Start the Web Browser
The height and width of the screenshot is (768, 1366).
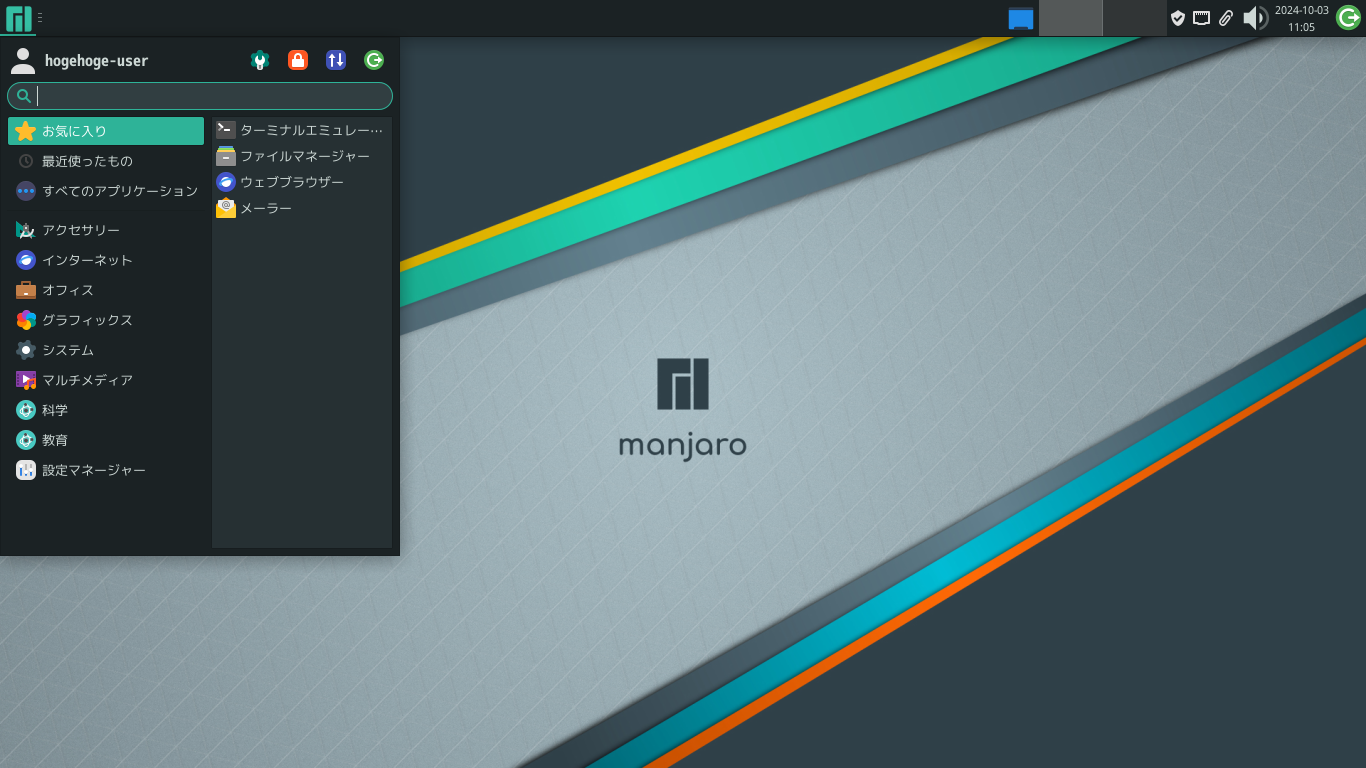[x=290, y=182]
